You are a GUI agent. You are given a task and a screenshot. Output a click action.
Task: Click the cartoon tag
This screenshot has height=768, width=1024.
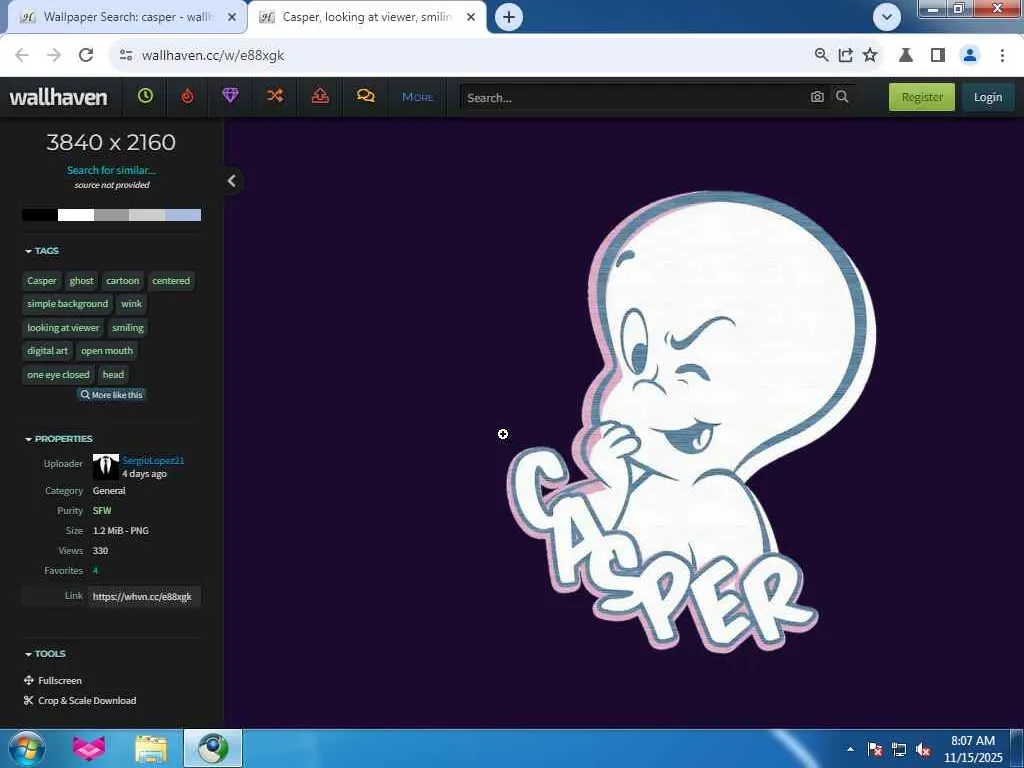coord(123,281)
